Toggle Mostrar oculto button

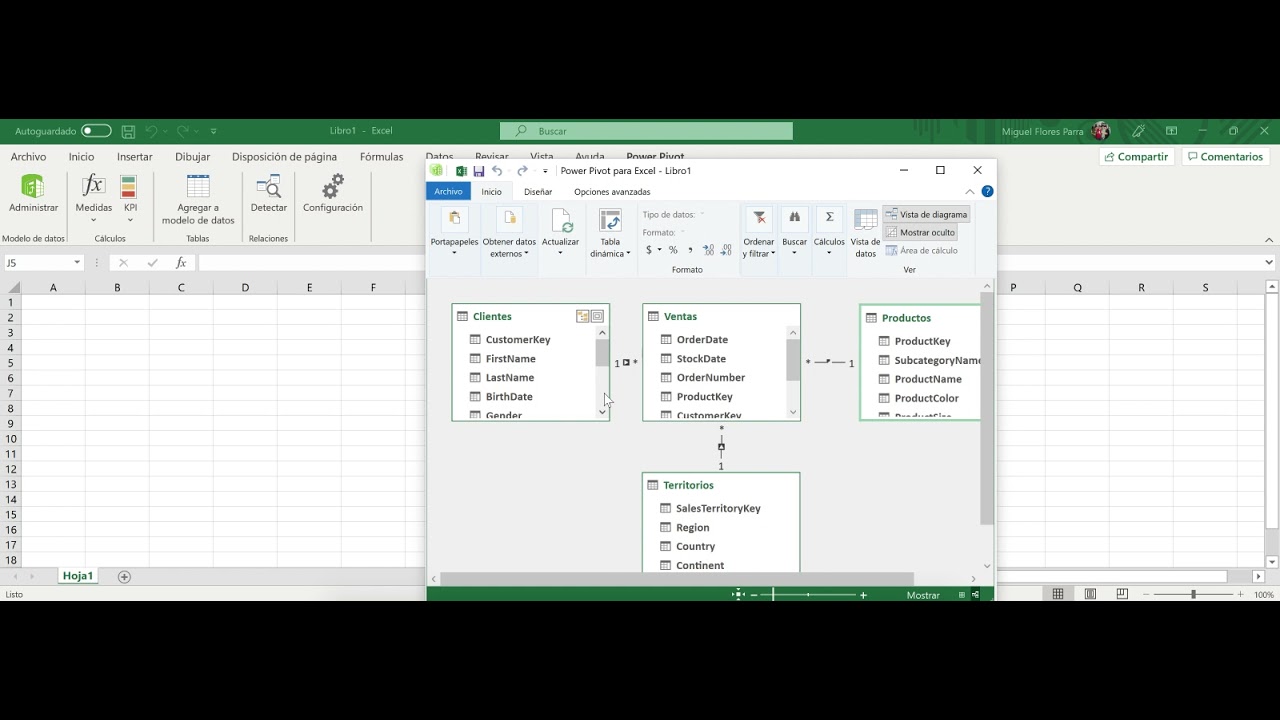[921, 232]
